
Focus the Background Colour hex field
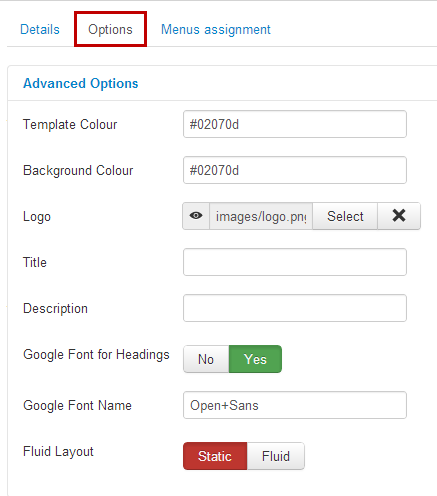tap(295, 170)
